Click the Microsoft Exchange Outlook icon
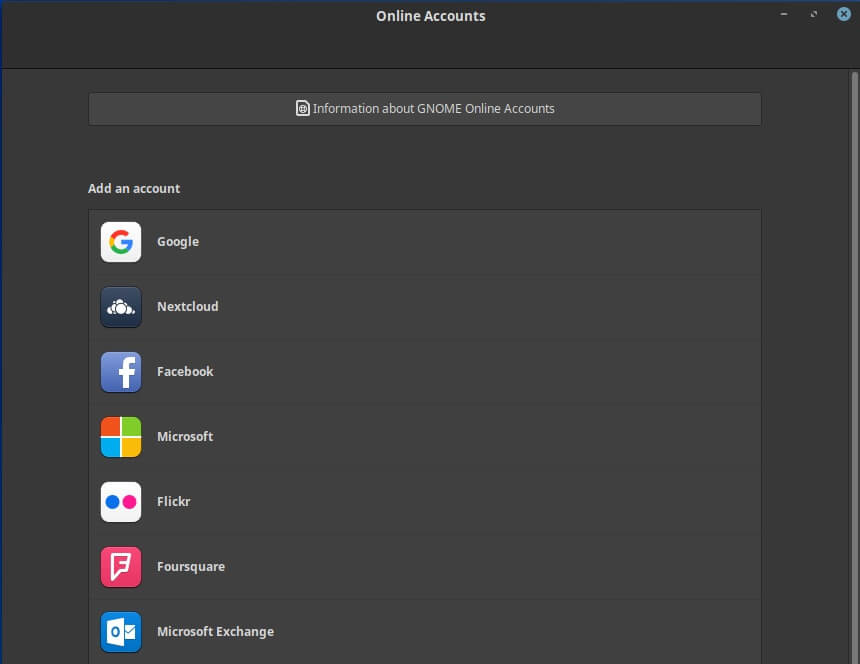 click(121, 632)
